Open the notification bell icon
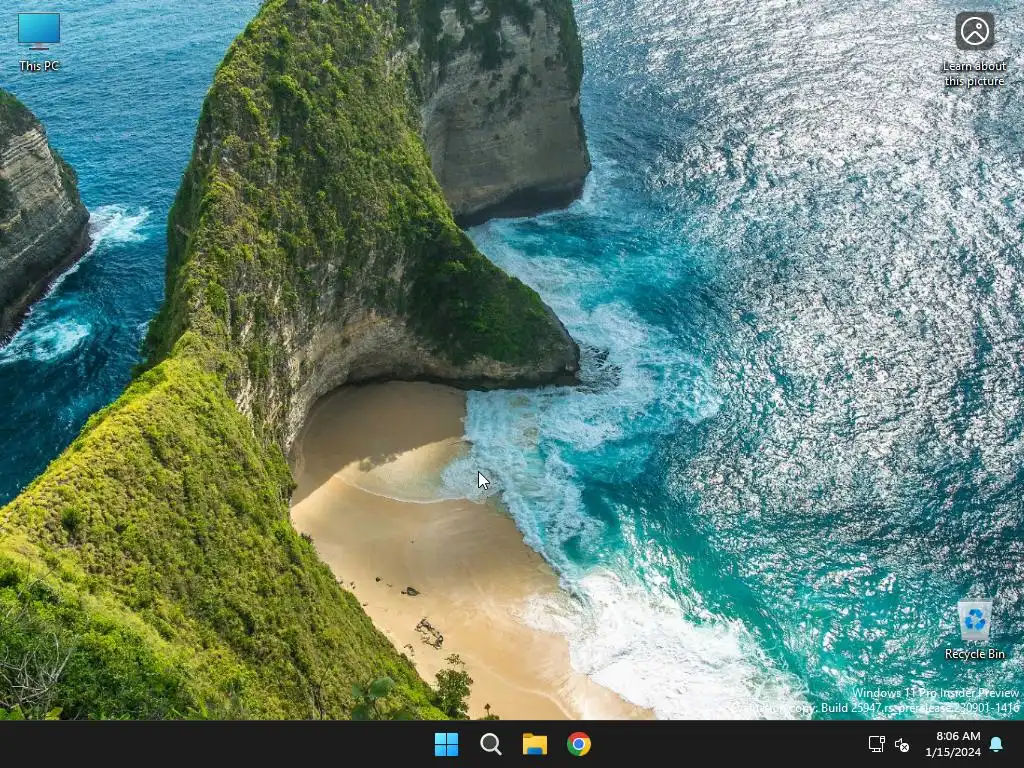The width and height of the screenshot is (1024, 768). [x=996, y=744]
